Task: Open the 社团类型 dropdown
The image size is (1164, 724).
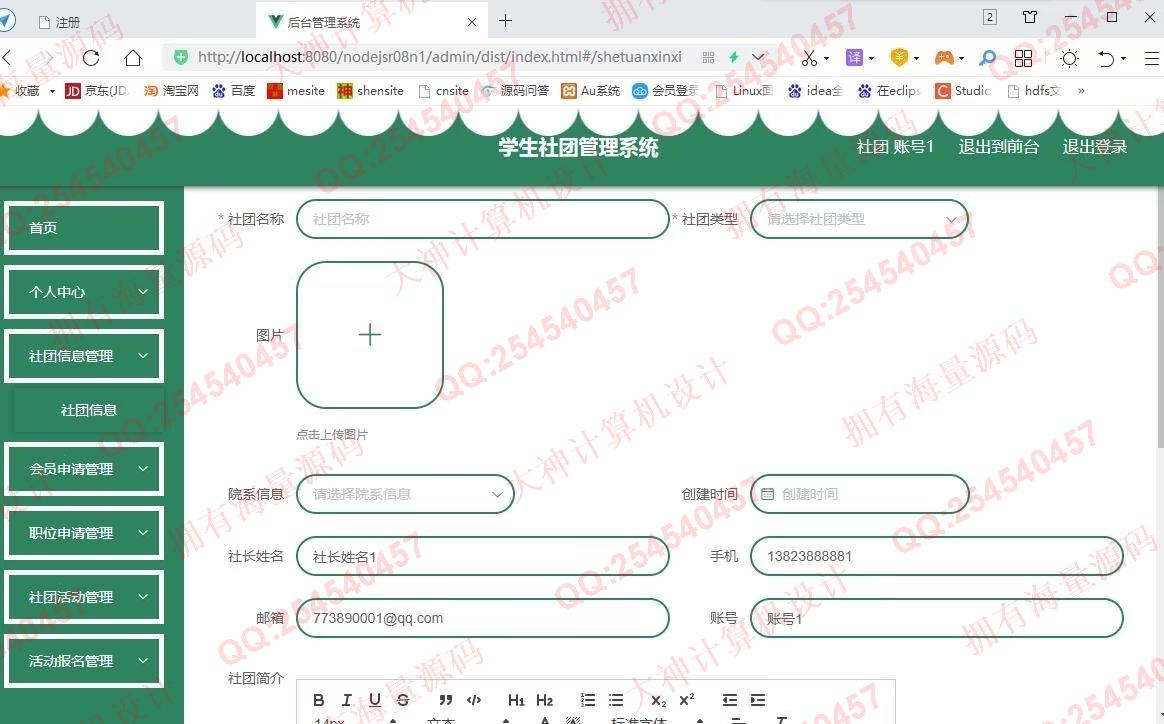Action: [x=859, y=219]
